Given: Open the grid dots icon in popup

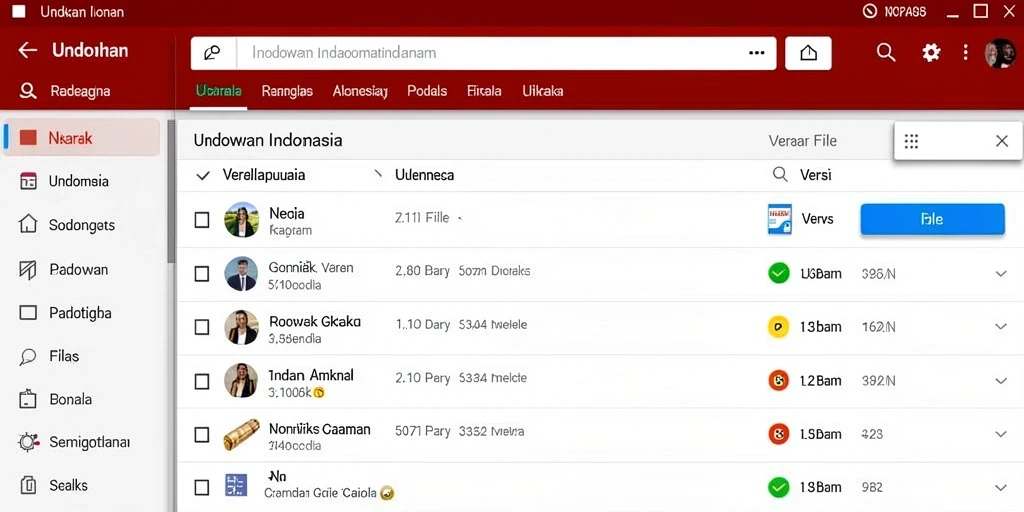Looking at the screenshot, I should tap(911, 141).
